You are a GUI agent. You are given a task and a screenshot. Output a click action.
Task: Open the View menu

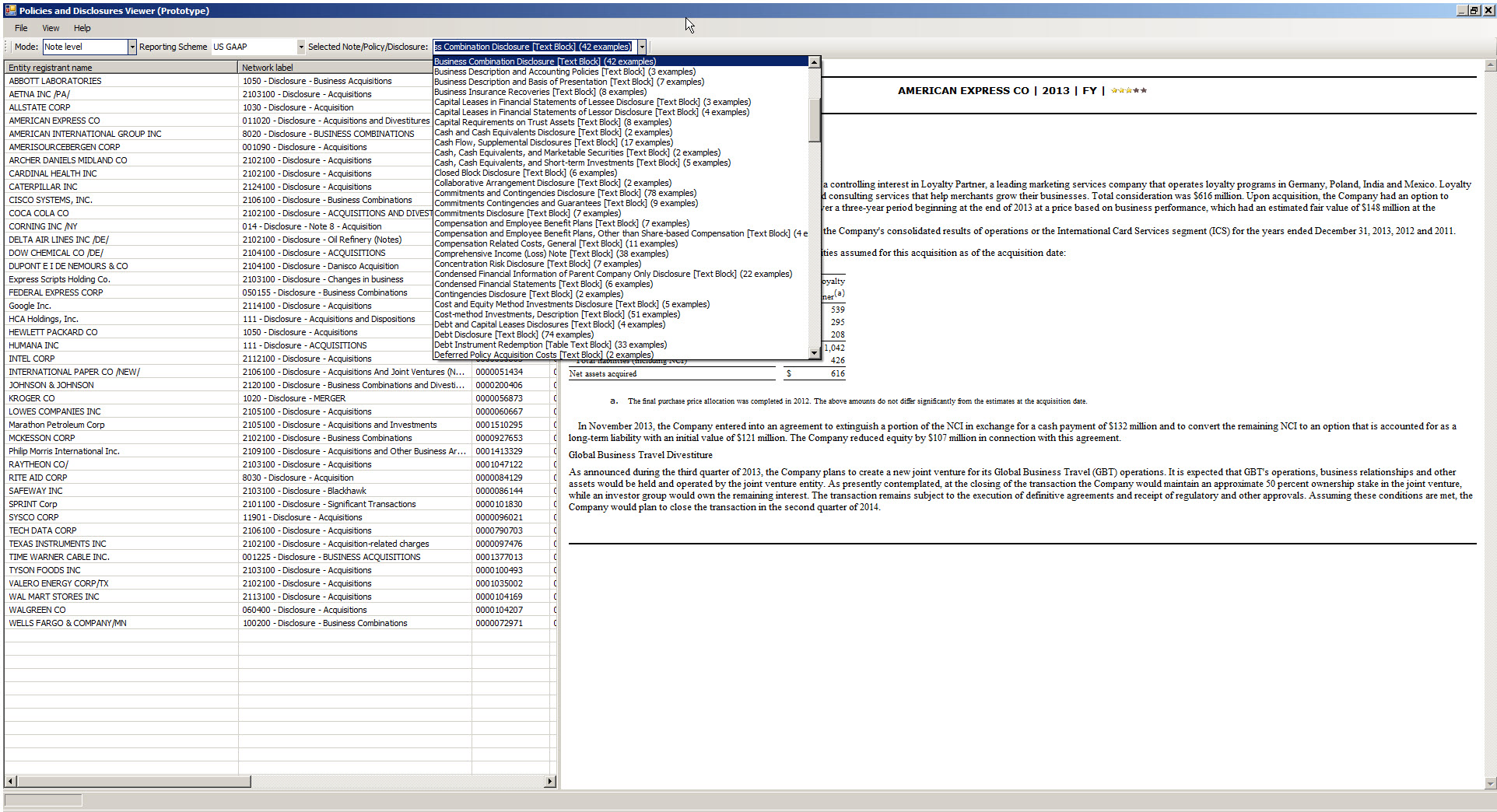pyautogui.click(x=51, y=28)
